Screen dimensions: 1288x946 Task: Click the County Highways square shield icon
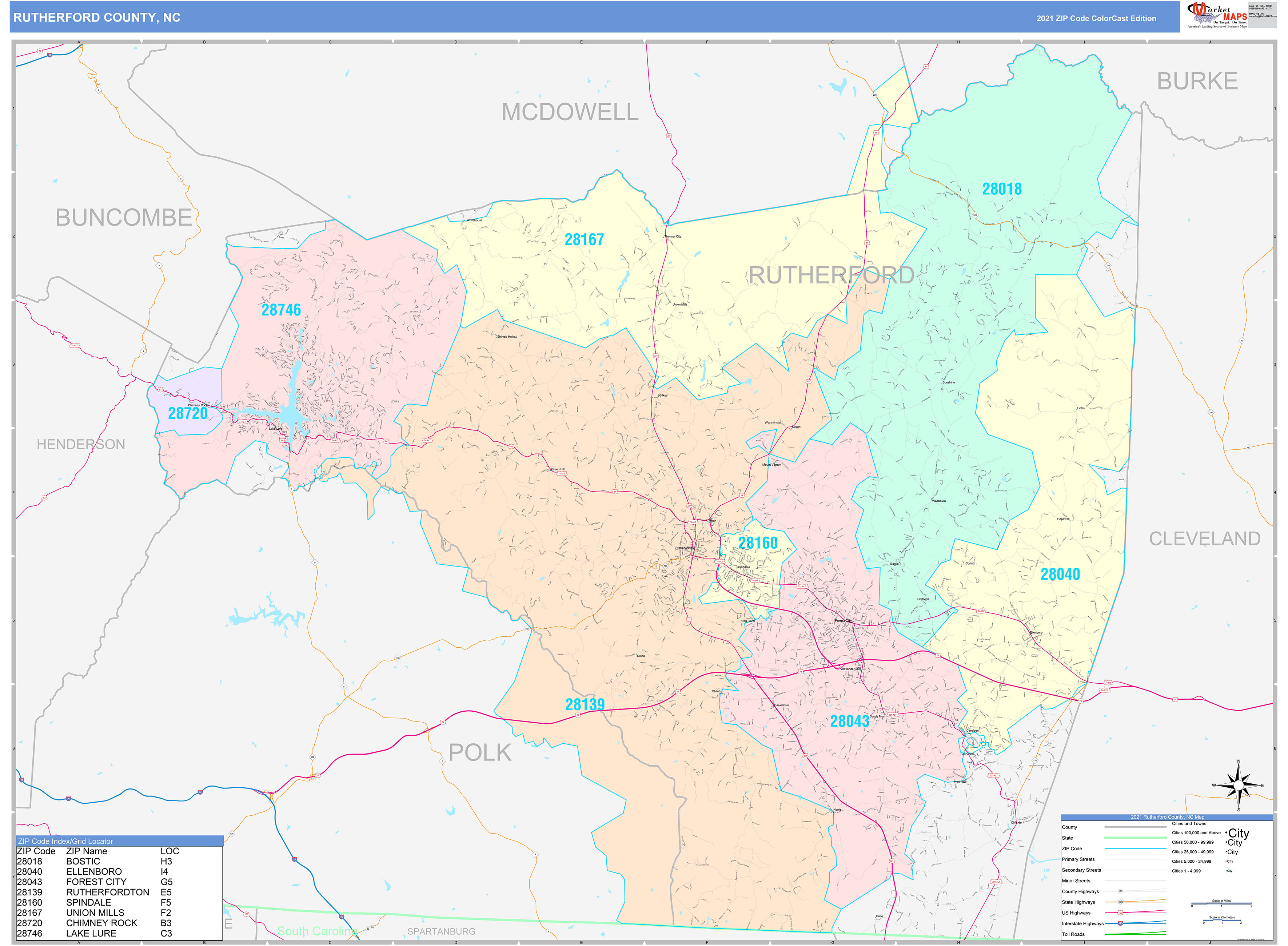1121,891
